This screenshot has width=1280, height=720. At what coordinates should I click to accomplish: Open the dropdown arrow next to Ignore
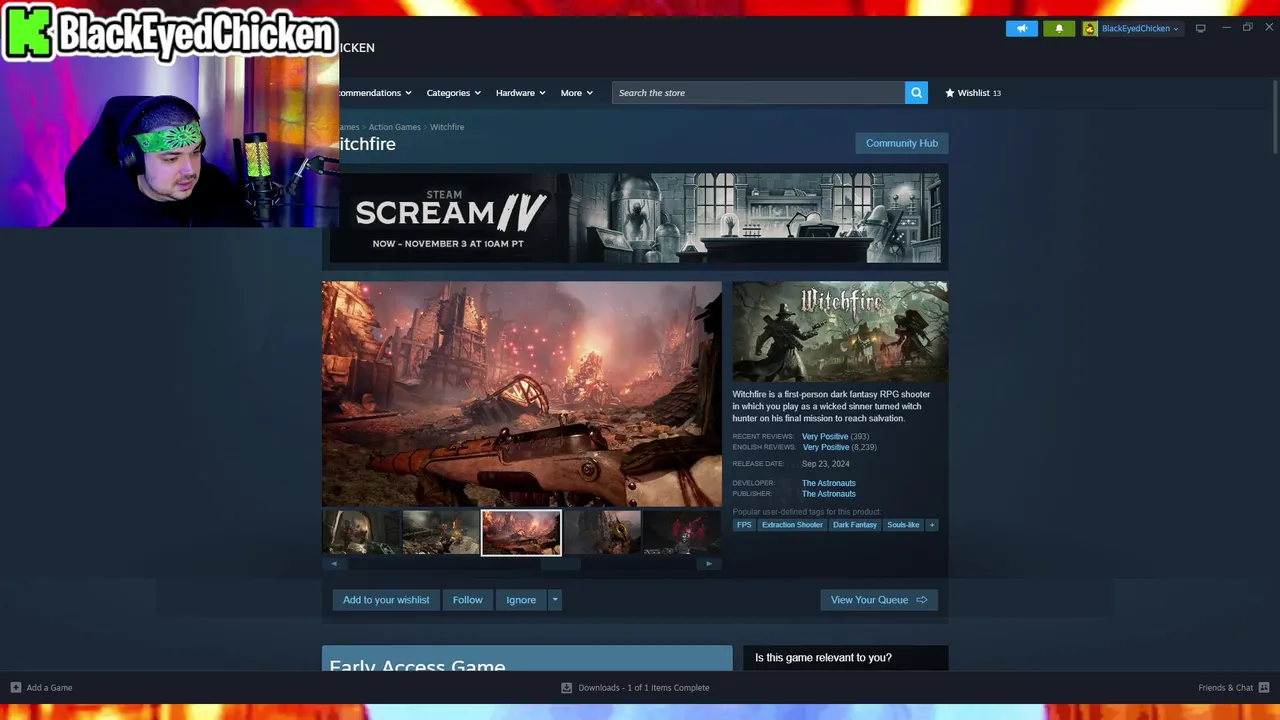pos(555,600)
